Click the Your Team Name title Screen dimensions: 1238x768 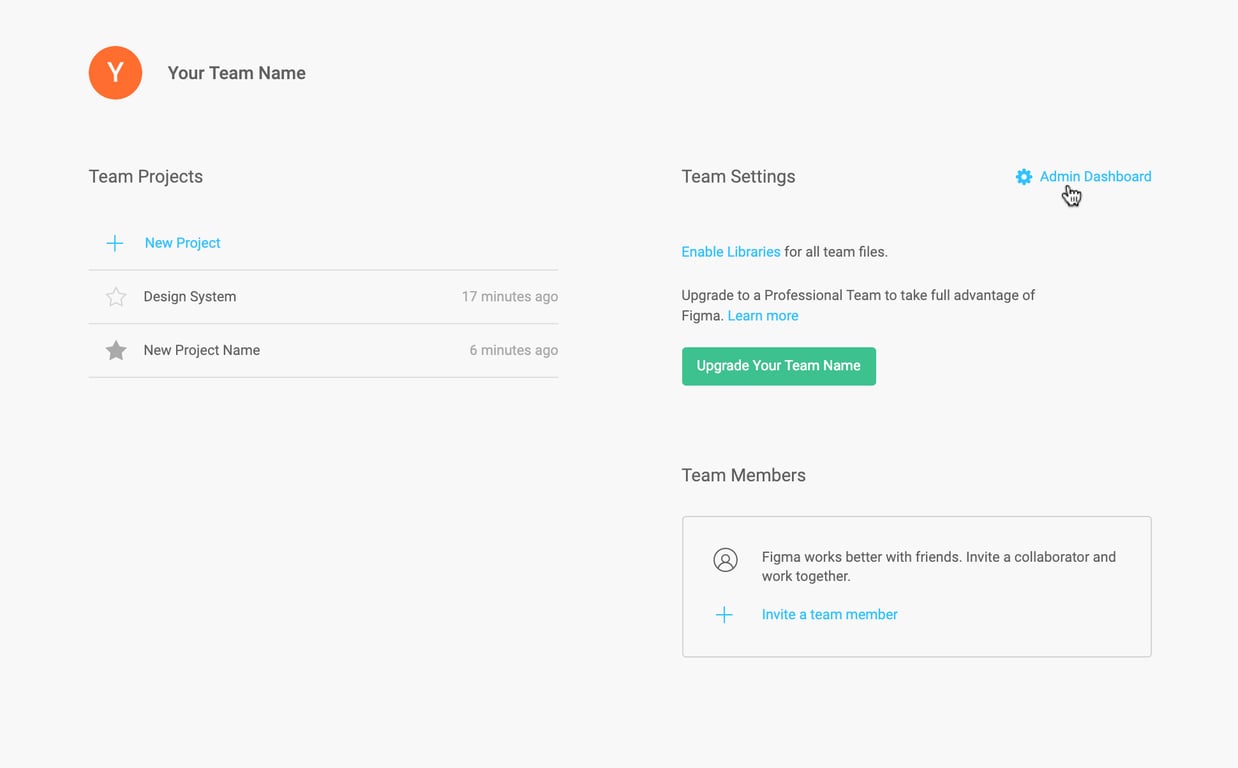point(236,73)
